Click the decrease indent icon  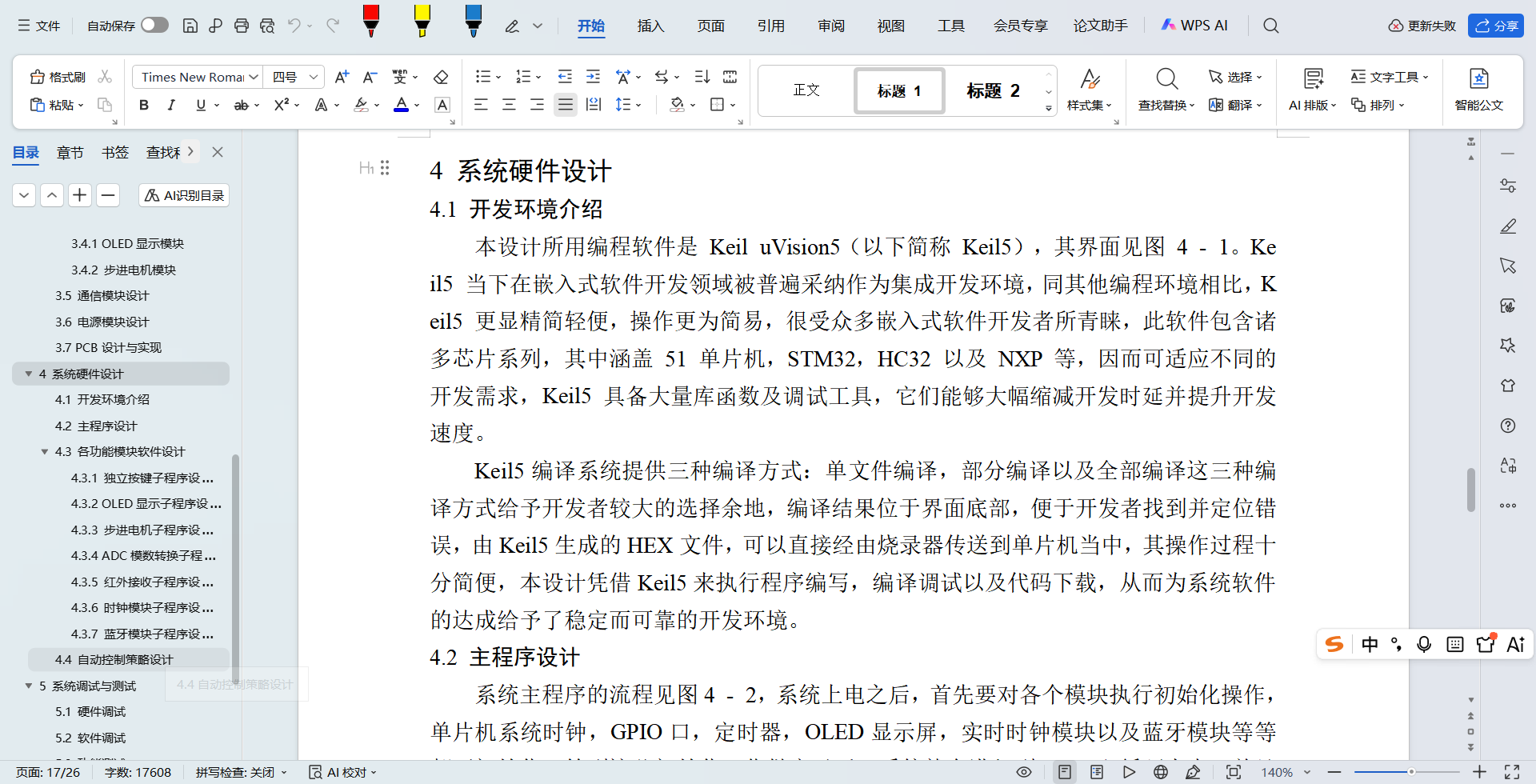pos(565,77)
